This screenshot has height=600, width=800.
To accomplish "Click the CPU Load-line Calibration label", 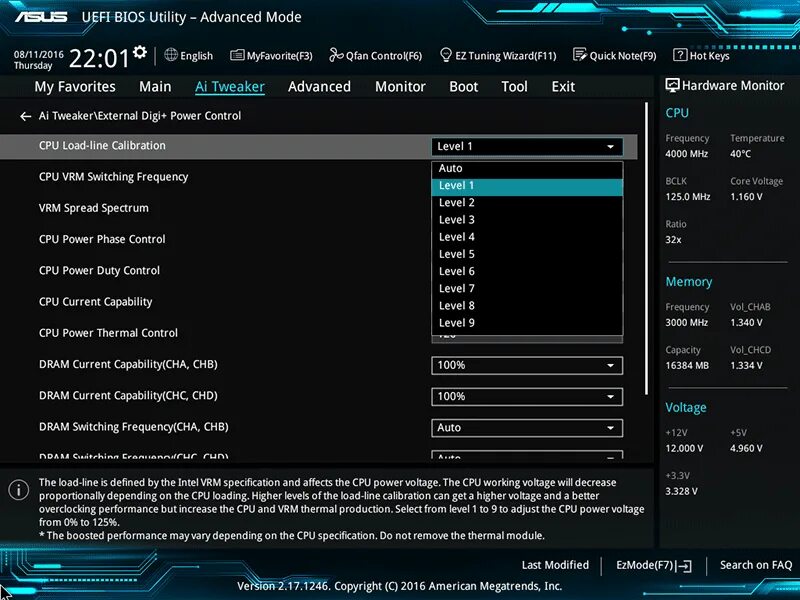I will click(x=102, y=146).
